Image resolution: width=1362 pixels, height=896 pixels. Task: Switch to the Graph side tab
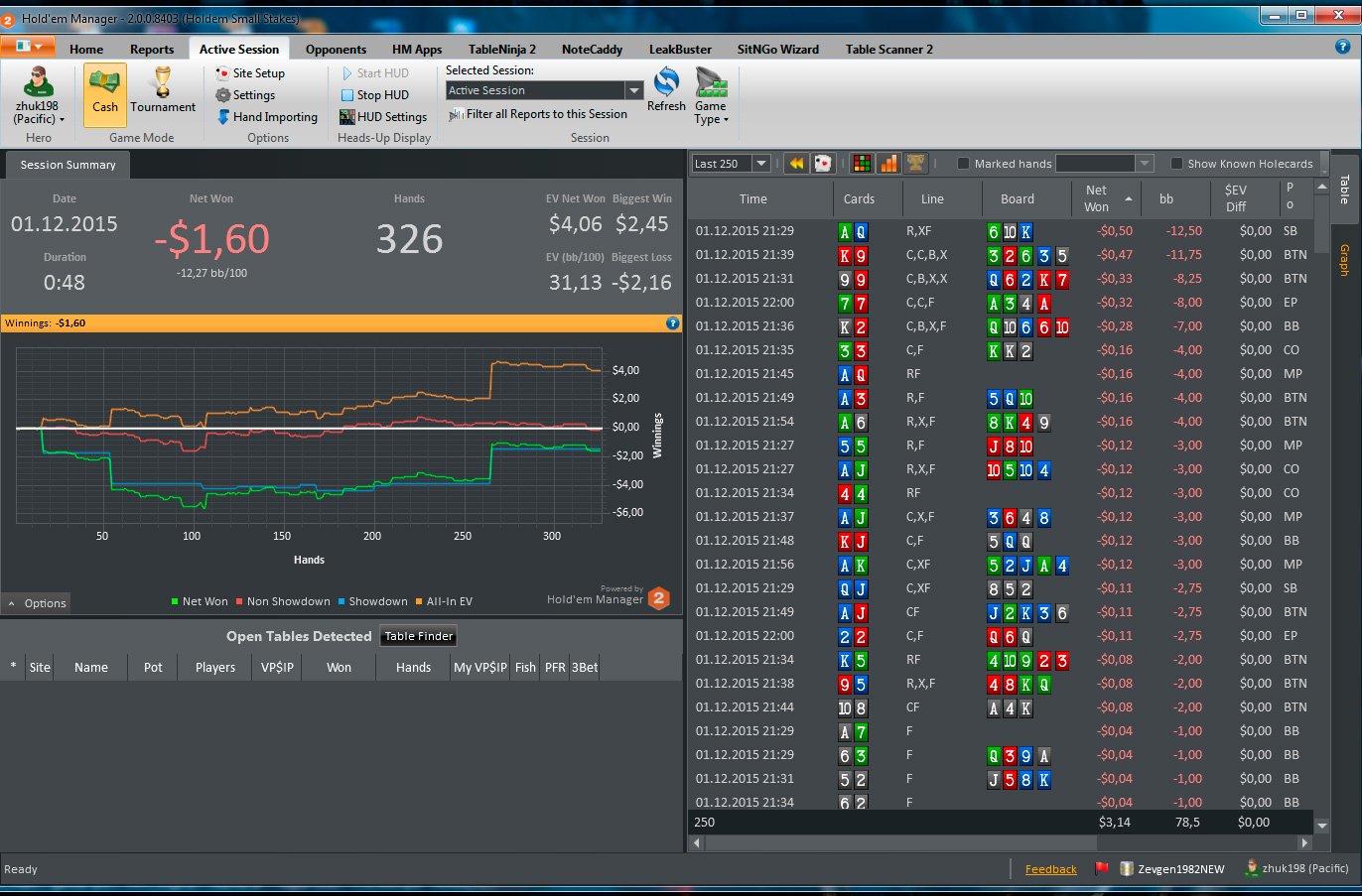[x=1345, y=259]
